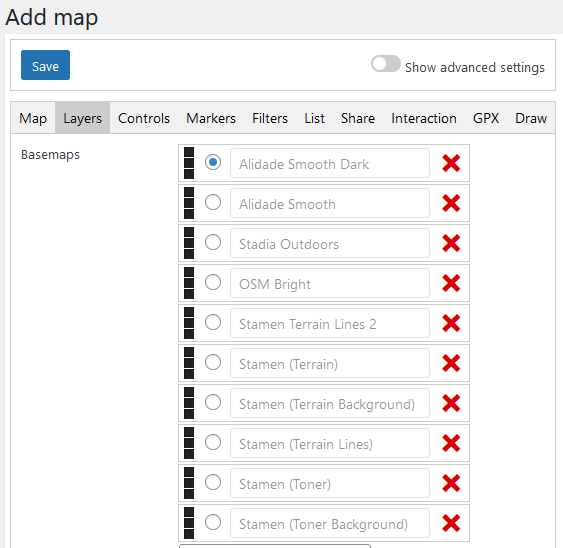
Task: Open the Filters tab
Action: coord(270,118)
